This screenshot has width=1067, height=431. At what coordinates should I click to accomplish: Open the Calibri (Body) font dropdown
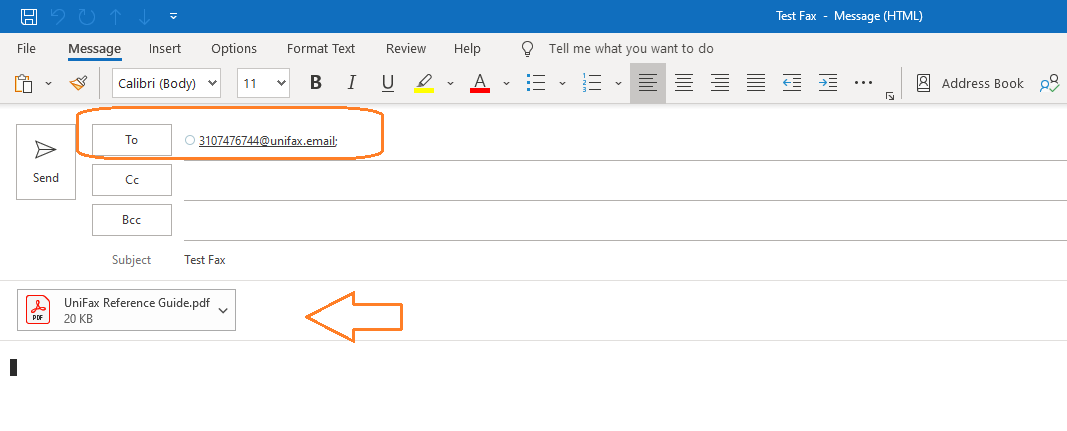(166, 83)
